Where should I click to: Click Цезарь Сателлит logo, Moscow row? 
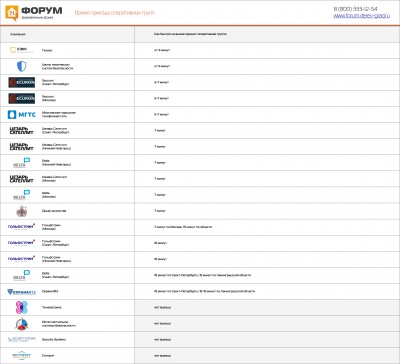22,179
